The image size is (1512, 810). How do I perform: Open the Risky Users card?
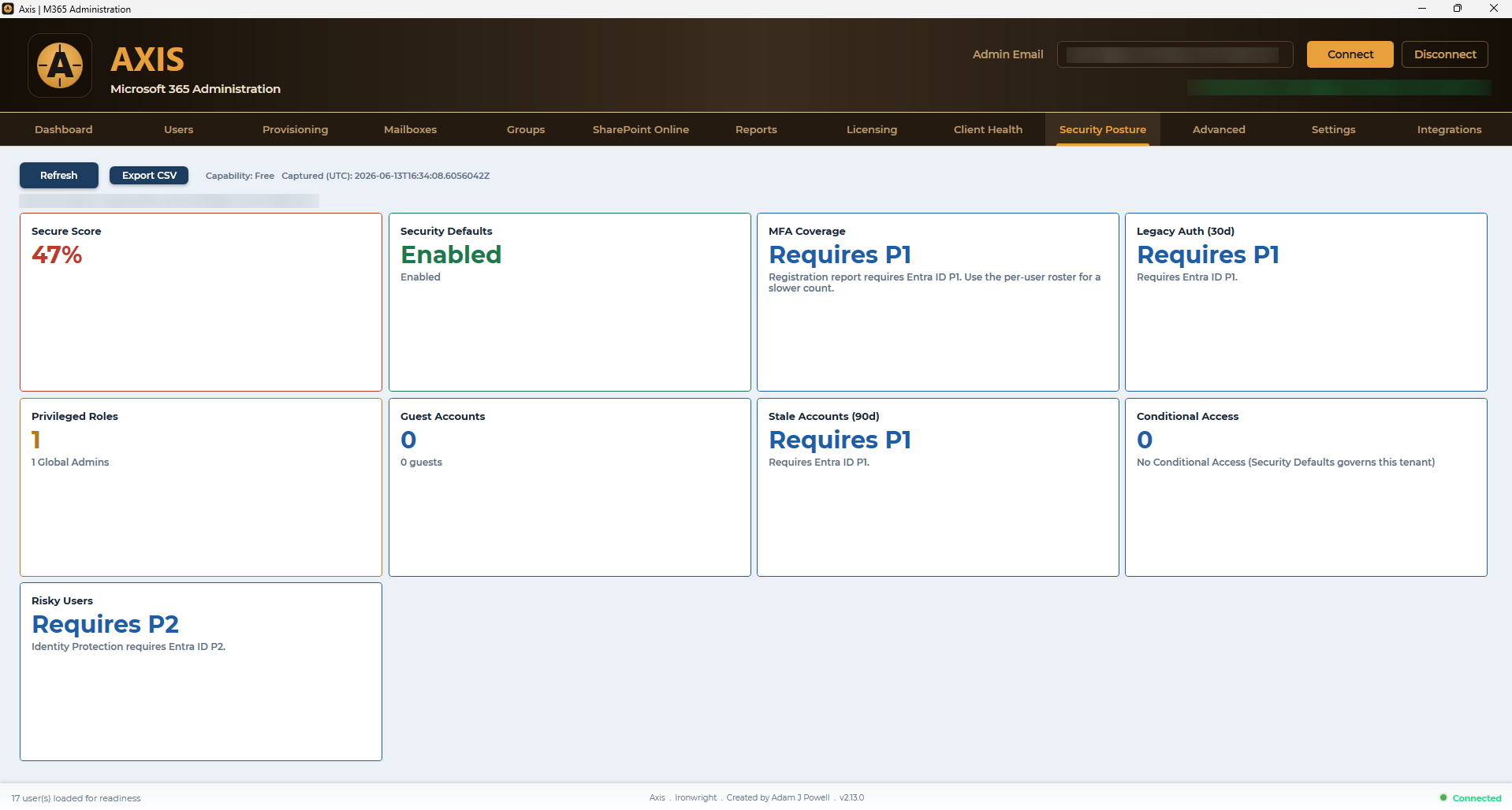coord(201,671)
